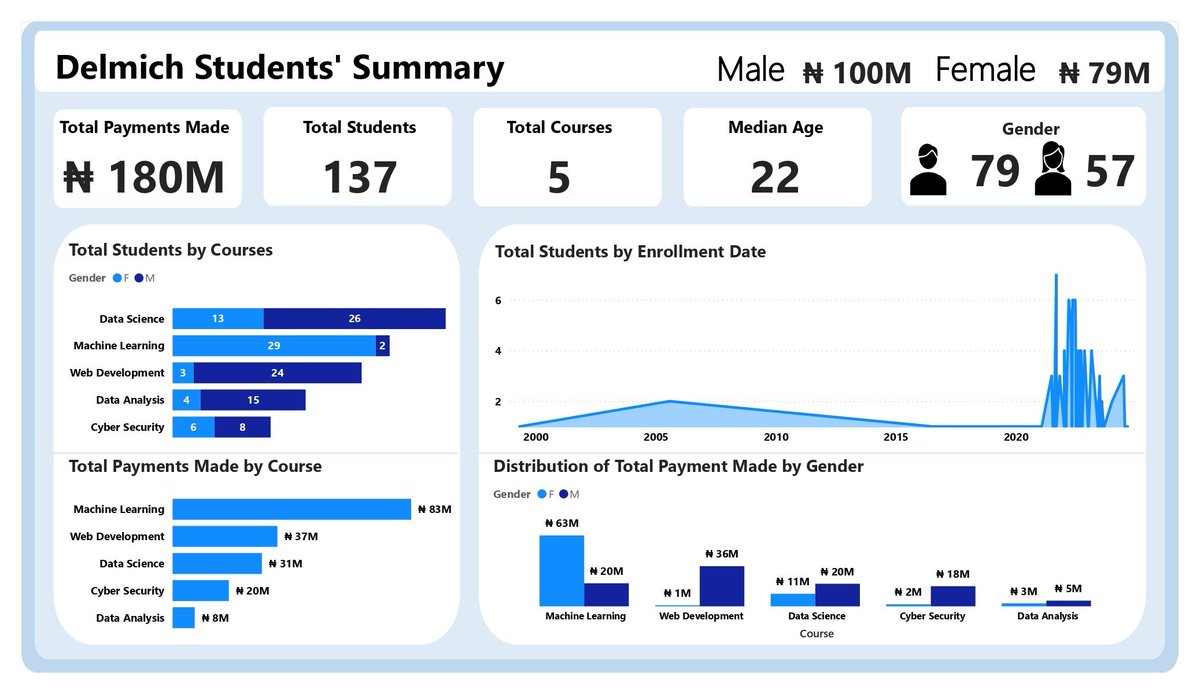Click the Female ₦ 79M header value

tap(1104, 73)
